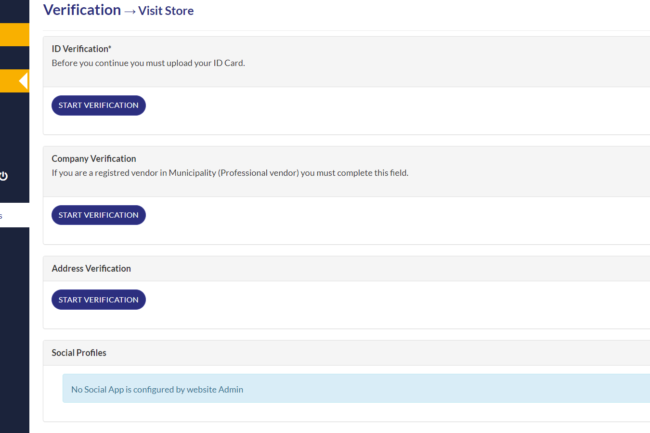Start verification for Company Verification
Image resolution: width=650 pixels, height=433 pixels.
coord(98,215)
